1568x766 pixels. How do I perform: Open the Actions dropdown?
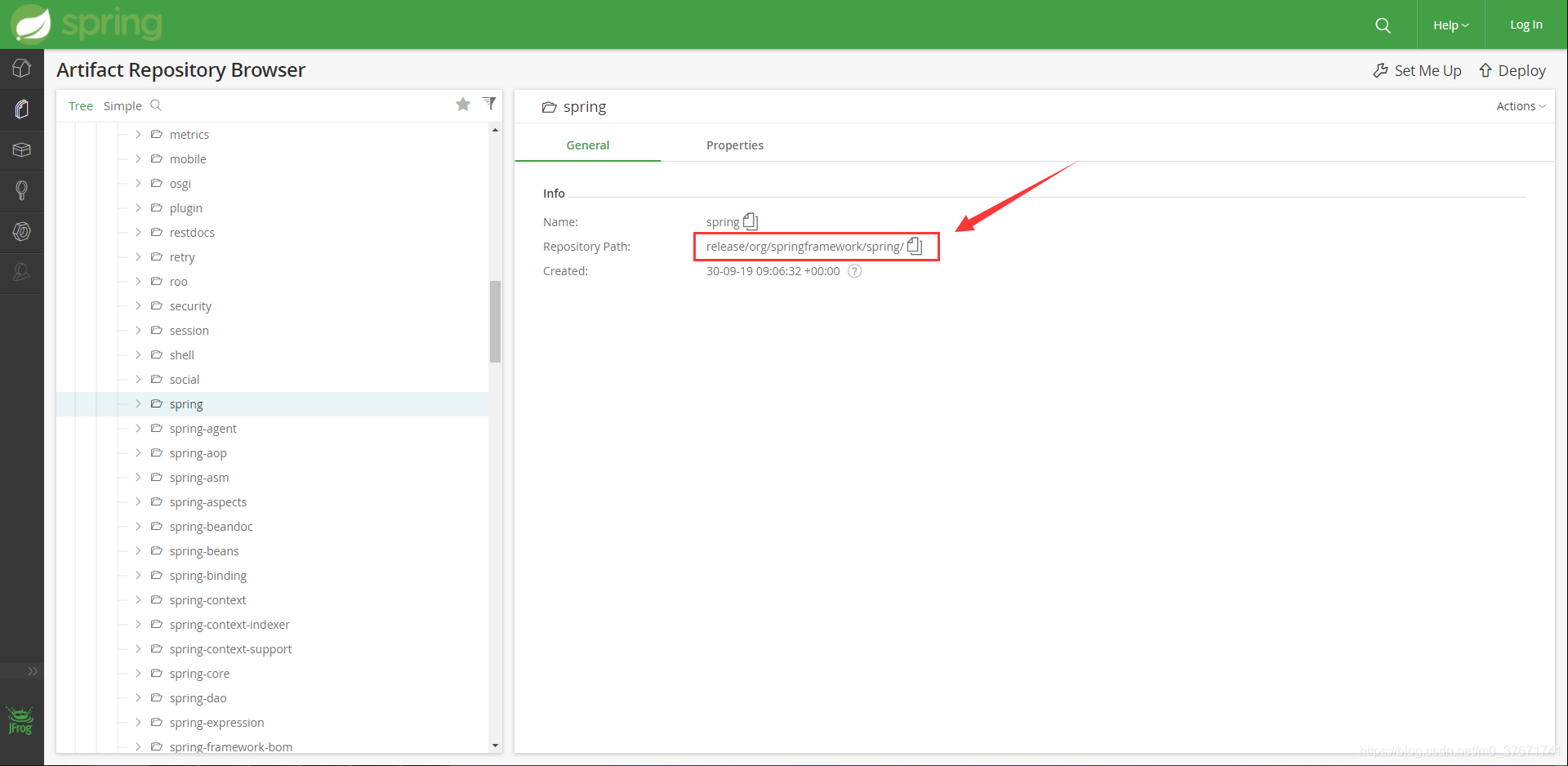pos(1521,106)
